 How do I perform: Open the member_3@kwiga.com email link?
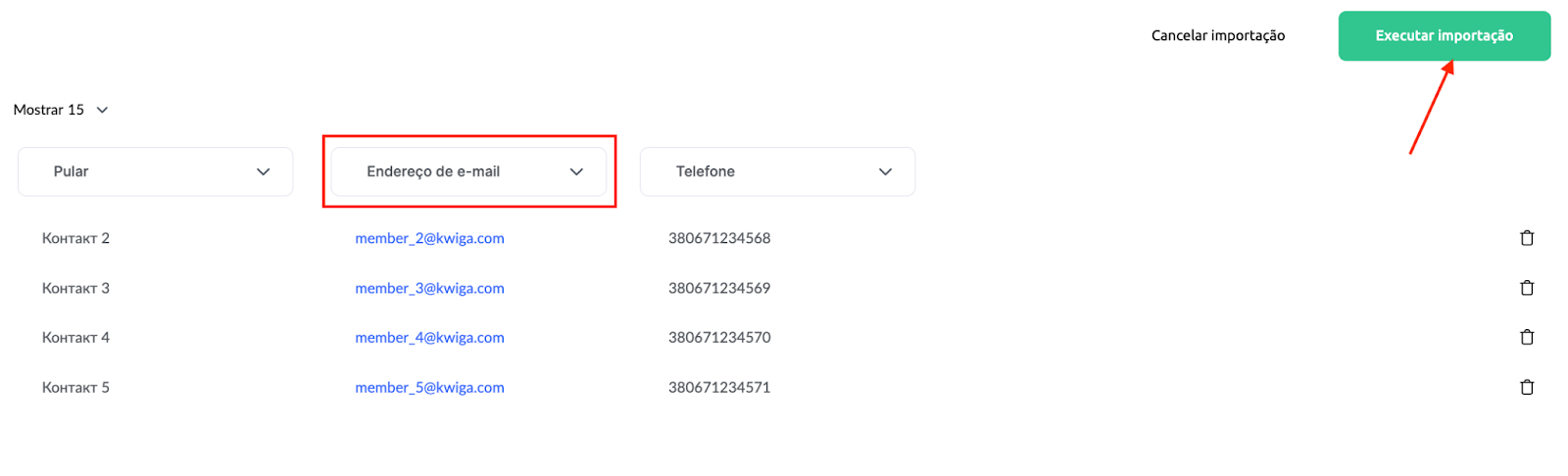click(x=429, y=288)
